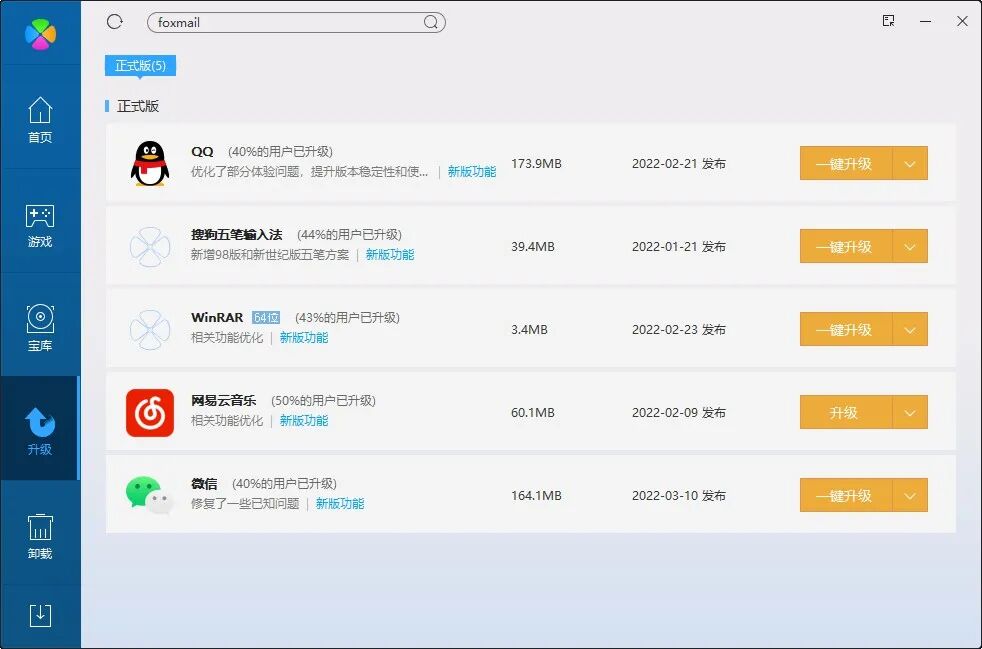Select the 正式版(5) tab
This screenshot has width=982, height=649.
140,65
